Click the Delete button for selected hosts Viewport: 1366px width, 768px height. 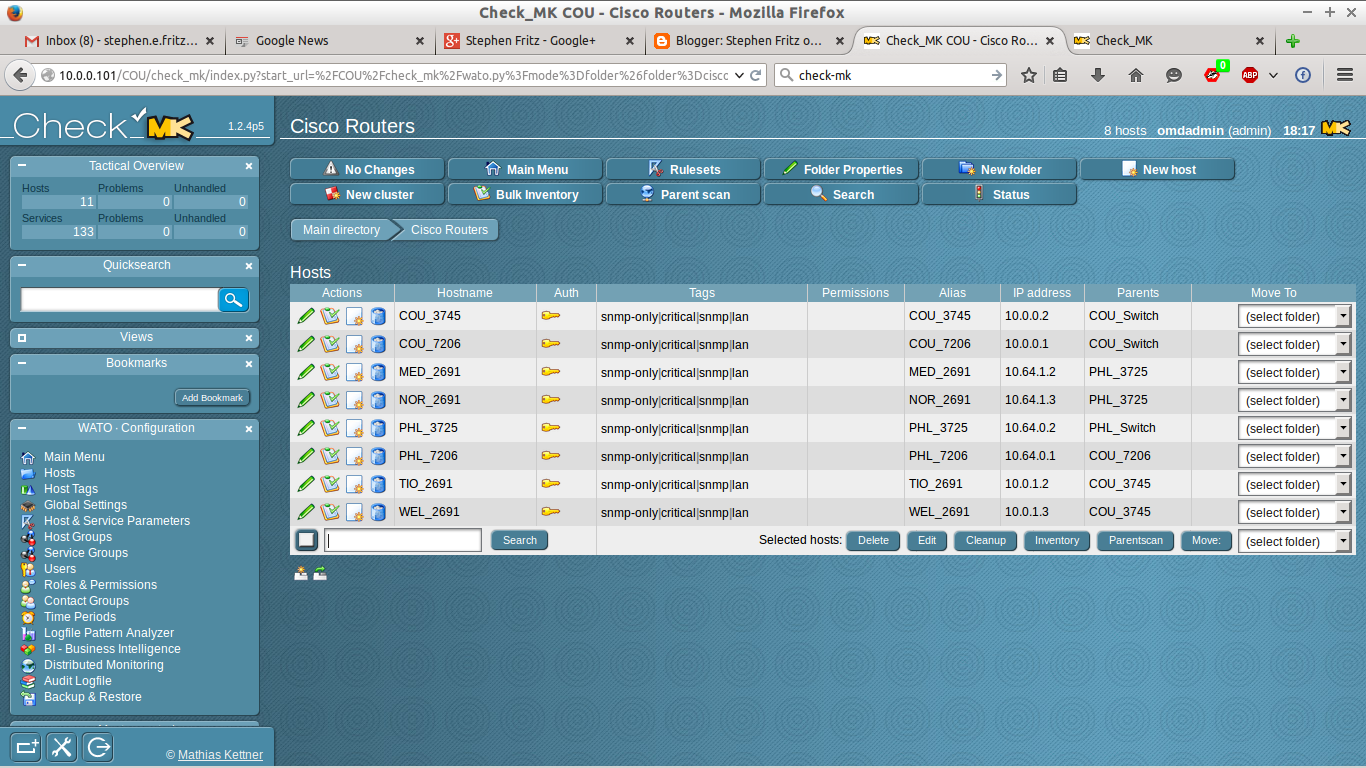tap(872, 540)
